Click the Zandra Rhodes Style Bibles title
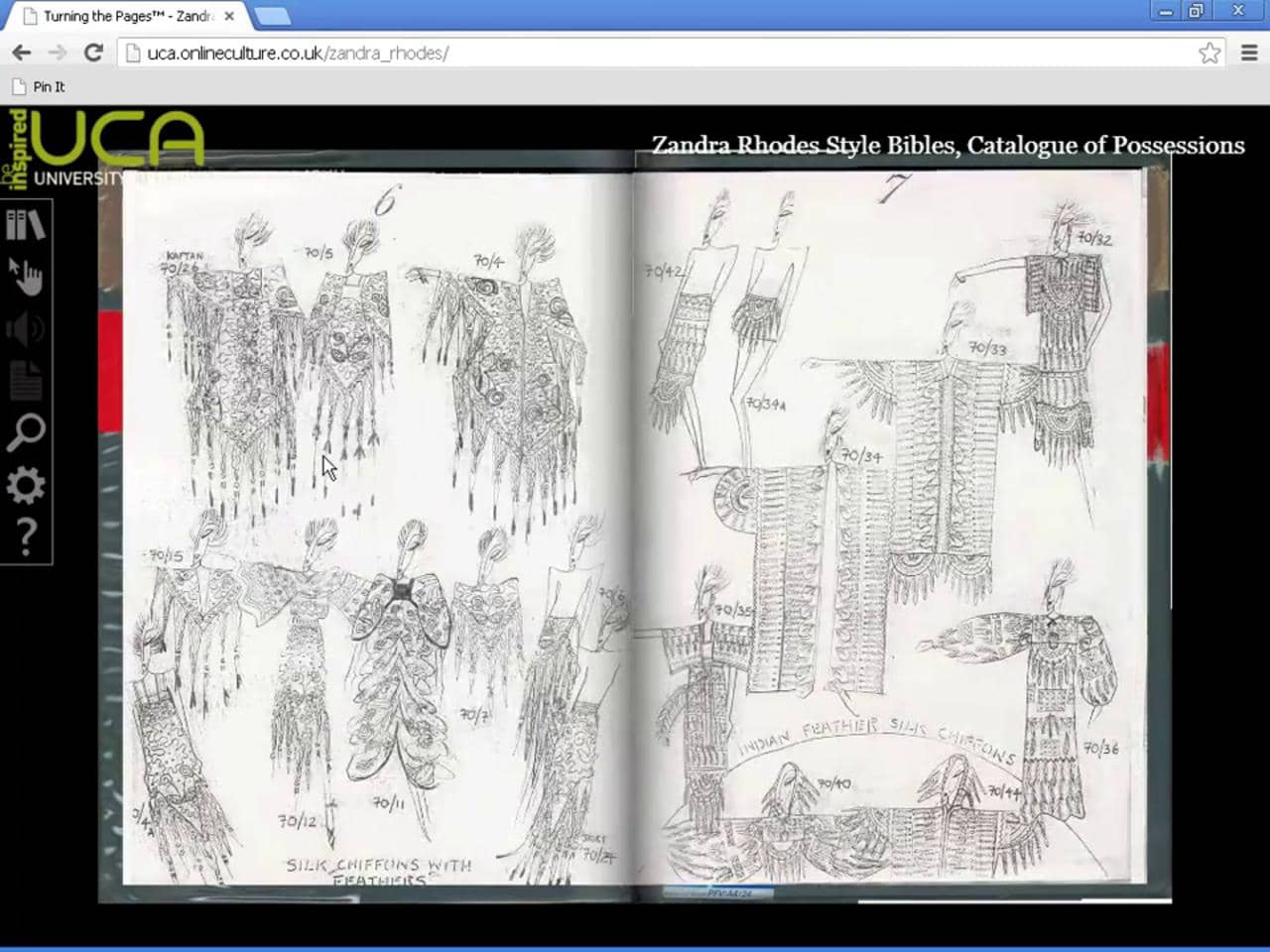The height and width of the screenshot is (952, 1270). tap(948, 146)
